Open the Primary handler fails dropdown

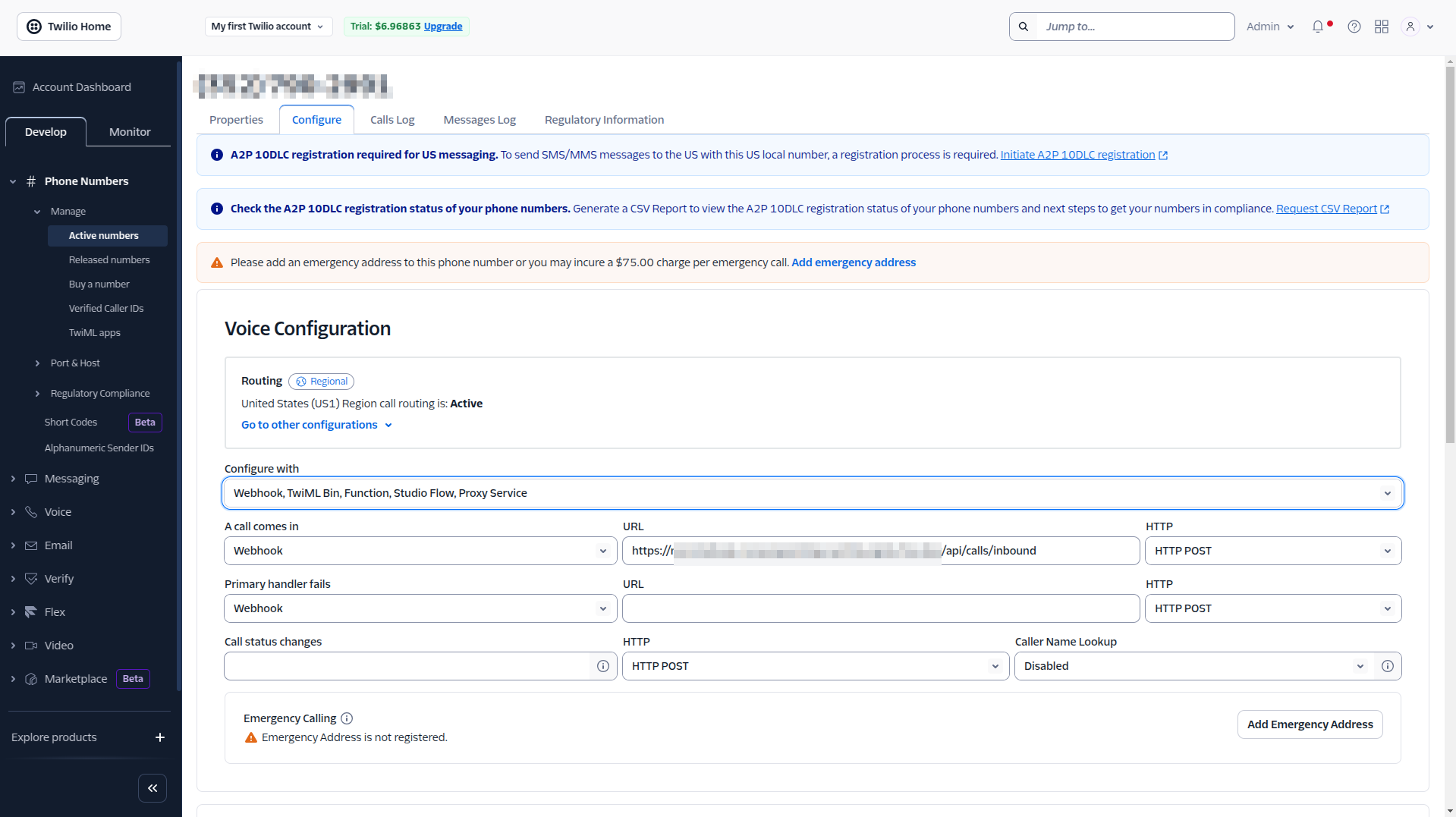pyautogui.click(x=420, y=608)
